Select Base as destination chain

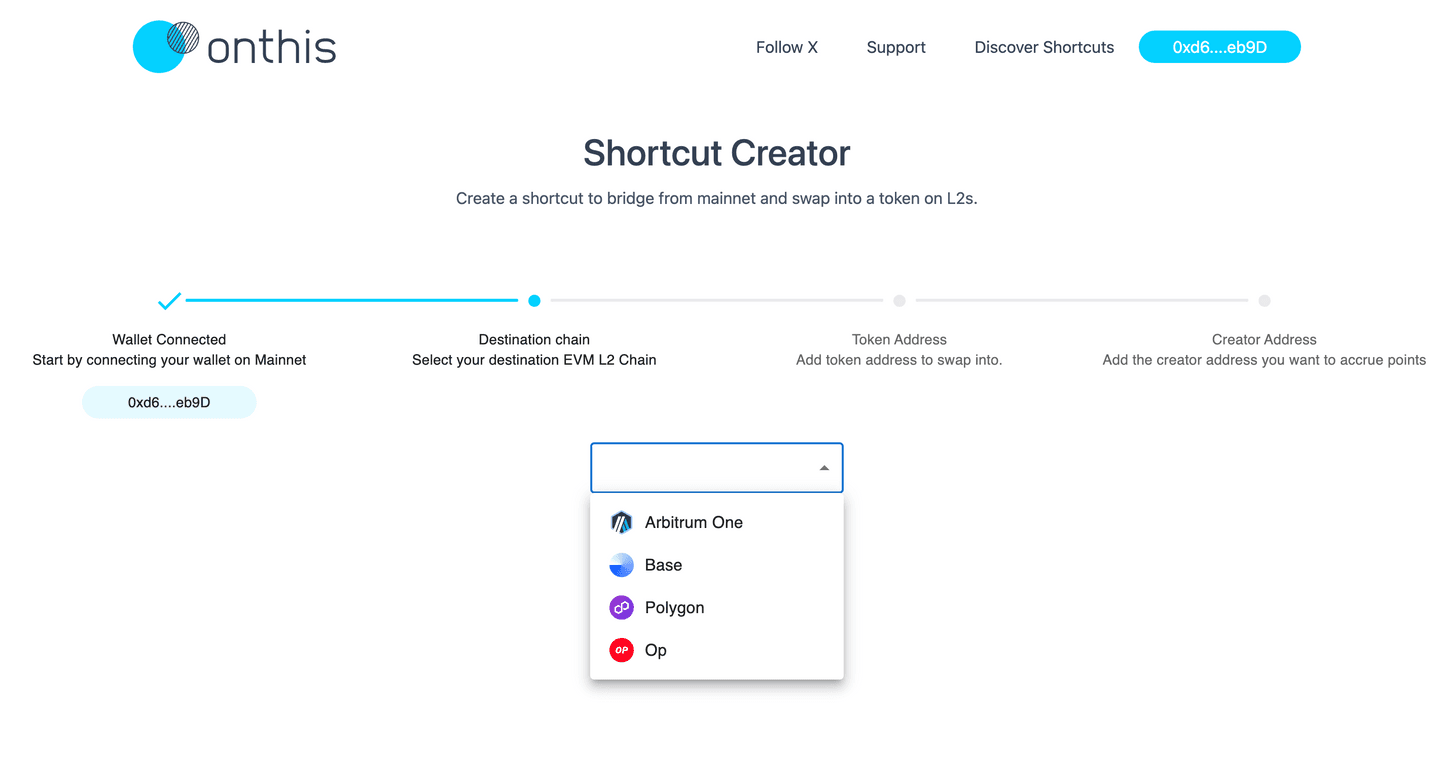[717, 565]
